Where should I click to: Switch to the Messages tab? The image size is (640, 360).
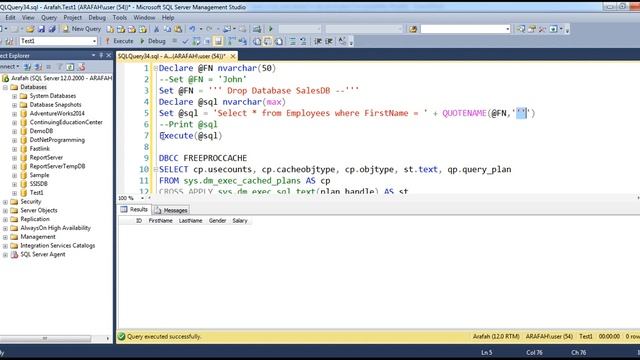tap(171, 210)
